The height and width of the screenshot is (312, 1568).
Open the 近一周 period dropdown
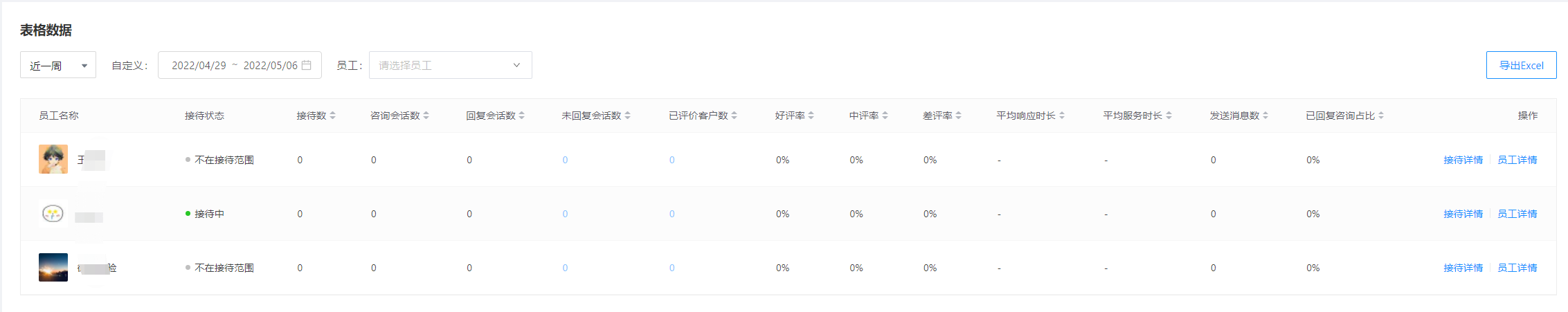click(x=58, y=65)
